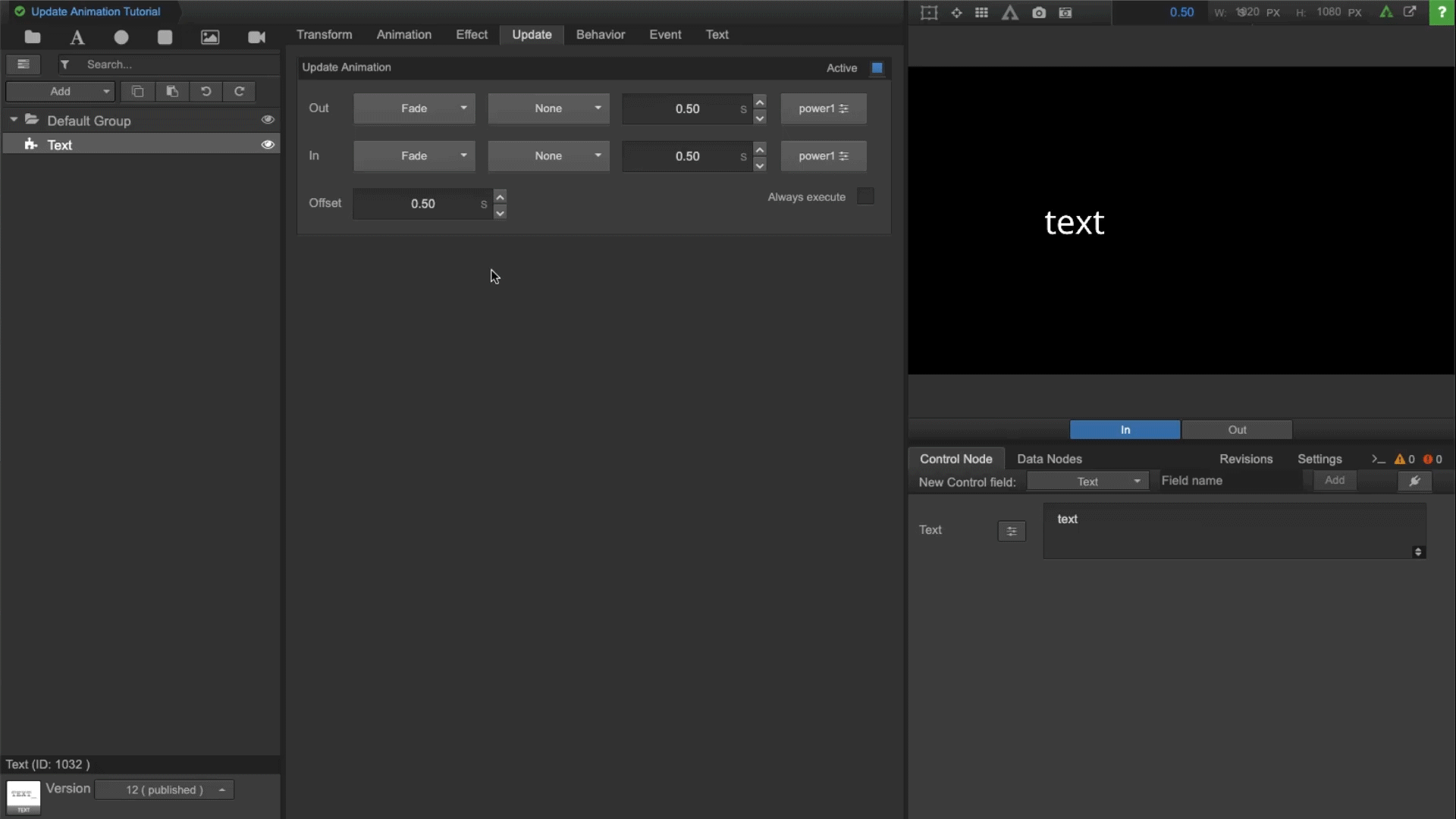This screenshot has width=1456, height=819.
Task: Click the text 'A' tool icon
Action: coord(77,37)
